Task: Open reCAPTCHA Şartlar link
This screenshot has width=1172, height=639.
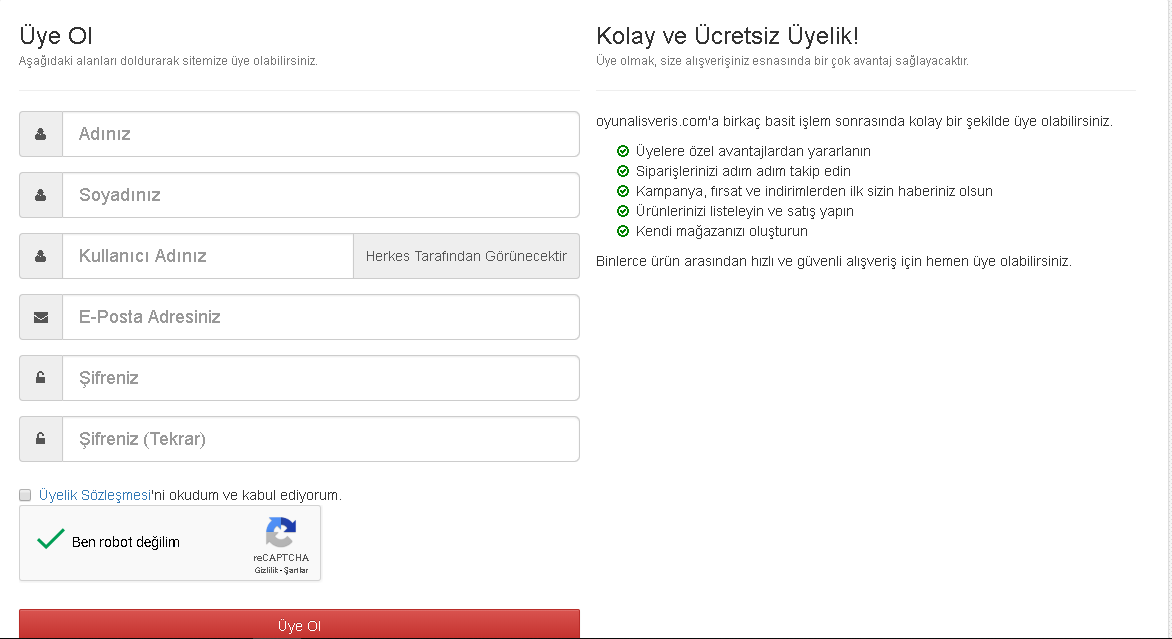Action: coord(296,570)
